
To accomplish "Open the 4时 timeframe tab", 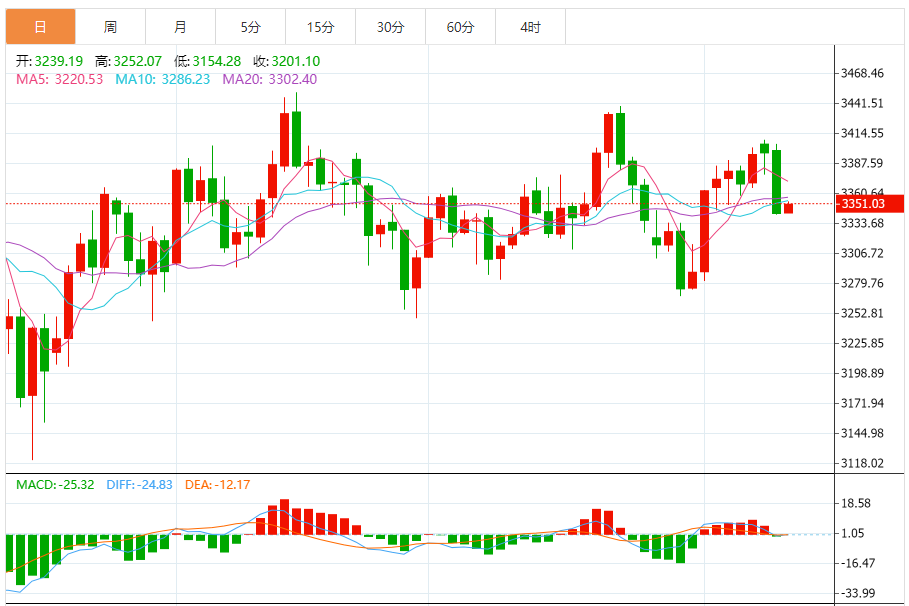I will coord(530,27).
